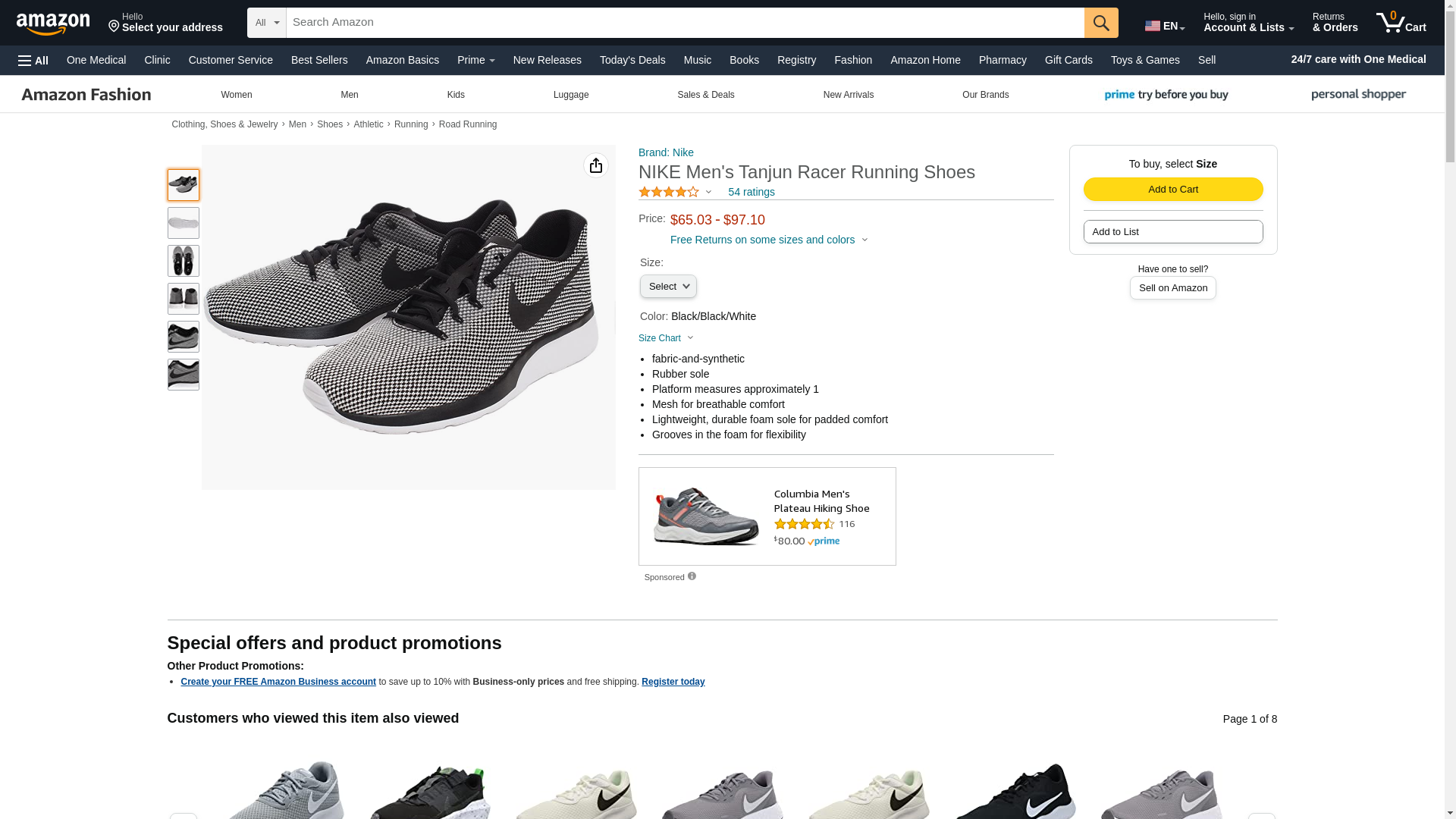This screenshot has width=1456, height=819.
Task: Click the Prime try before you buy logo
Action: (x=1166, y=95)
